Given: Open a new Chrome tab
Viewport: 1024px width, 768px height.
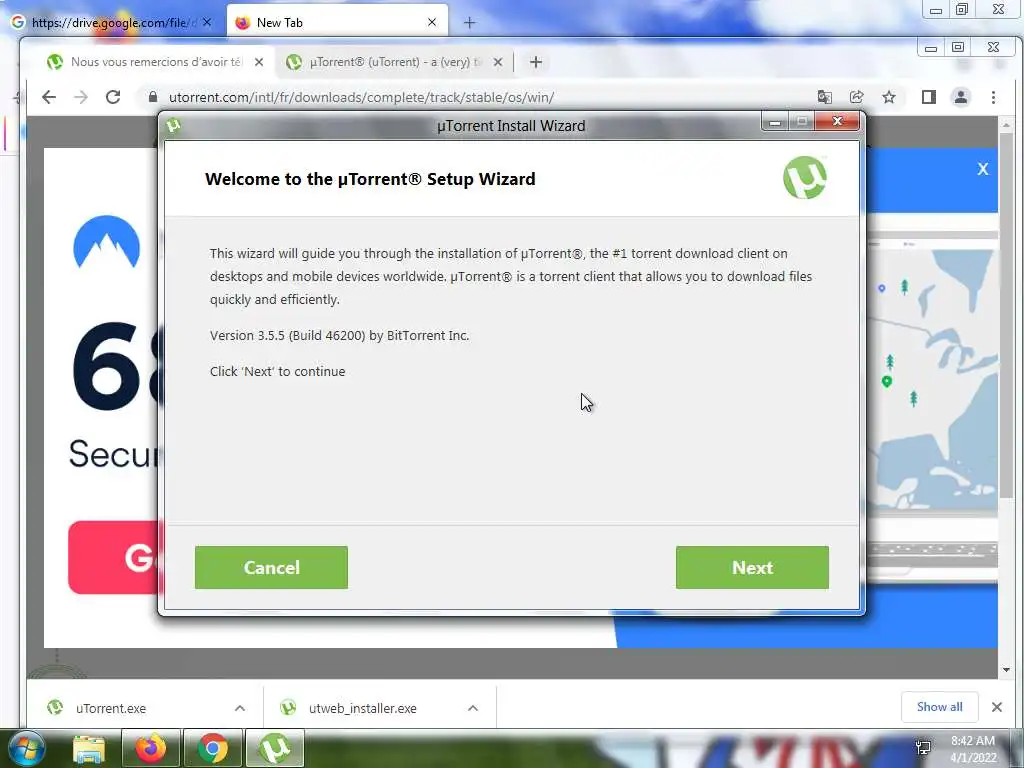Looking at the screenshot, I should click(x=536, y=62).
